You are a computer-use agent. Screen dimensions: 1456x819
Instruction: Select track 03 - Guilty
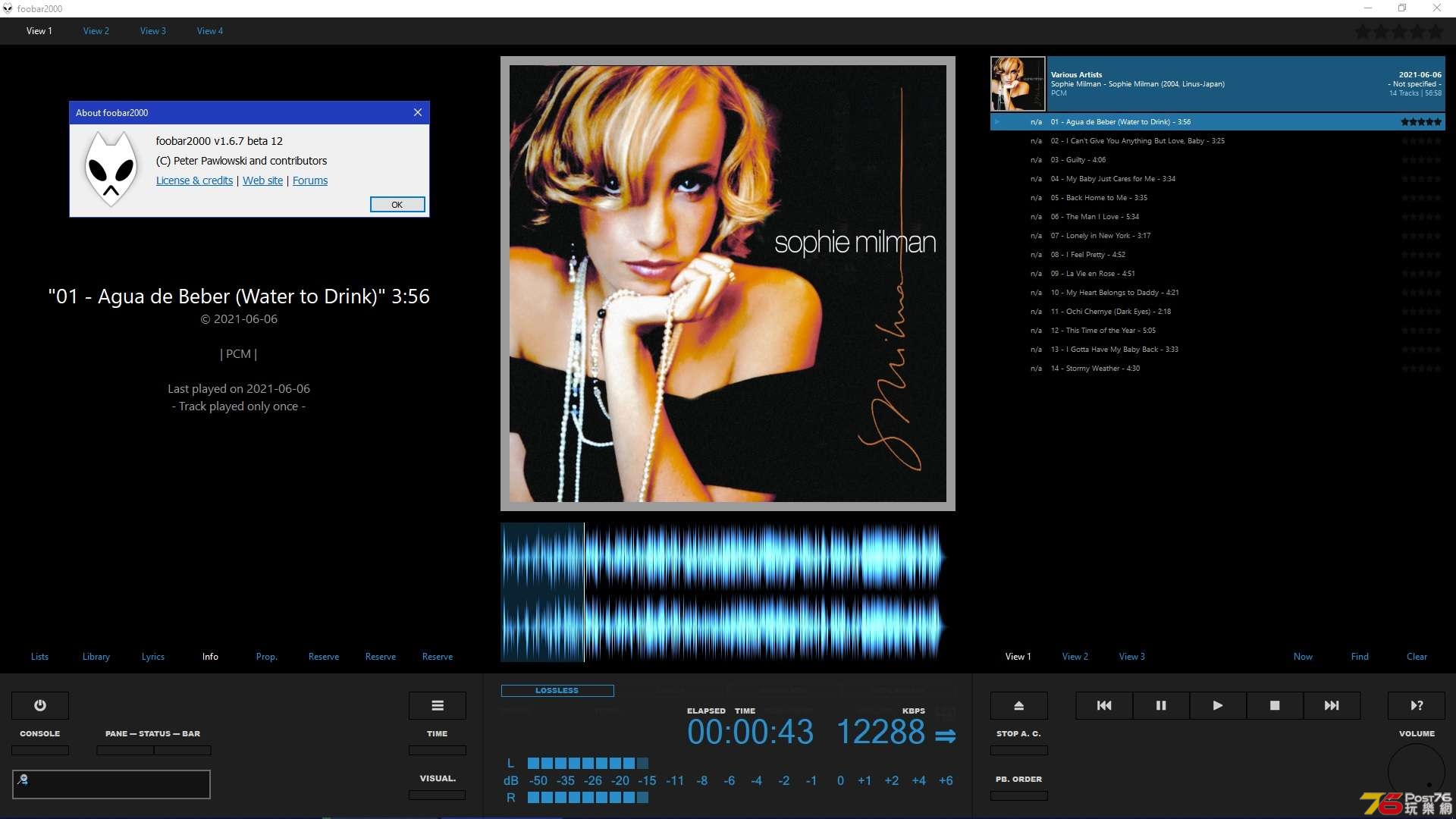tap(1217, 160)
